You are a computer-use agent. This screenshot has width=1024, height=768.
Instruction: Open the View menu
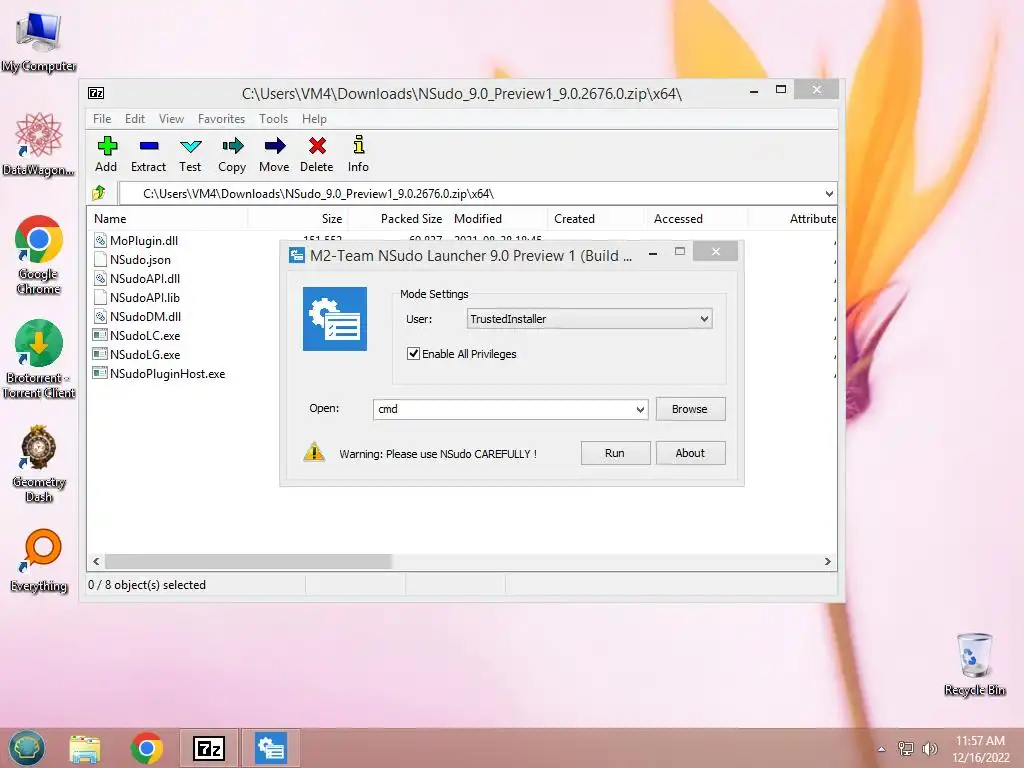(171, 119)
